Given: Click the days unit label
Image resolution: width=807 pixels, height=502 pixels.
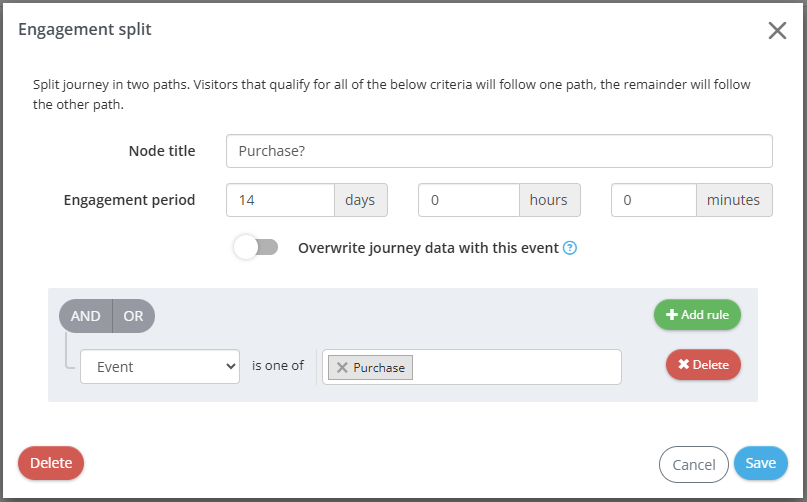Looking at the screenshot, I should click(x=360, y=200).
